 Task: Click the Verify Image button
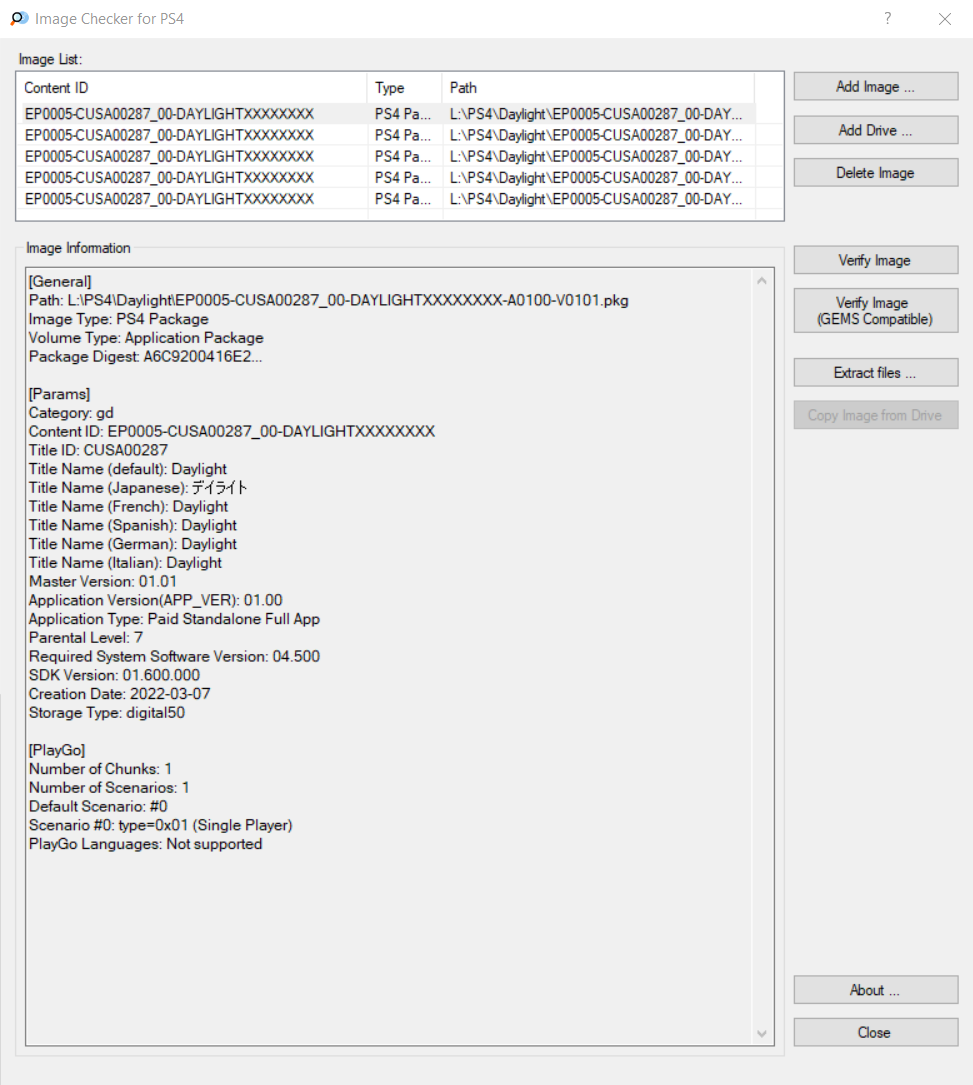coord(875,261)
